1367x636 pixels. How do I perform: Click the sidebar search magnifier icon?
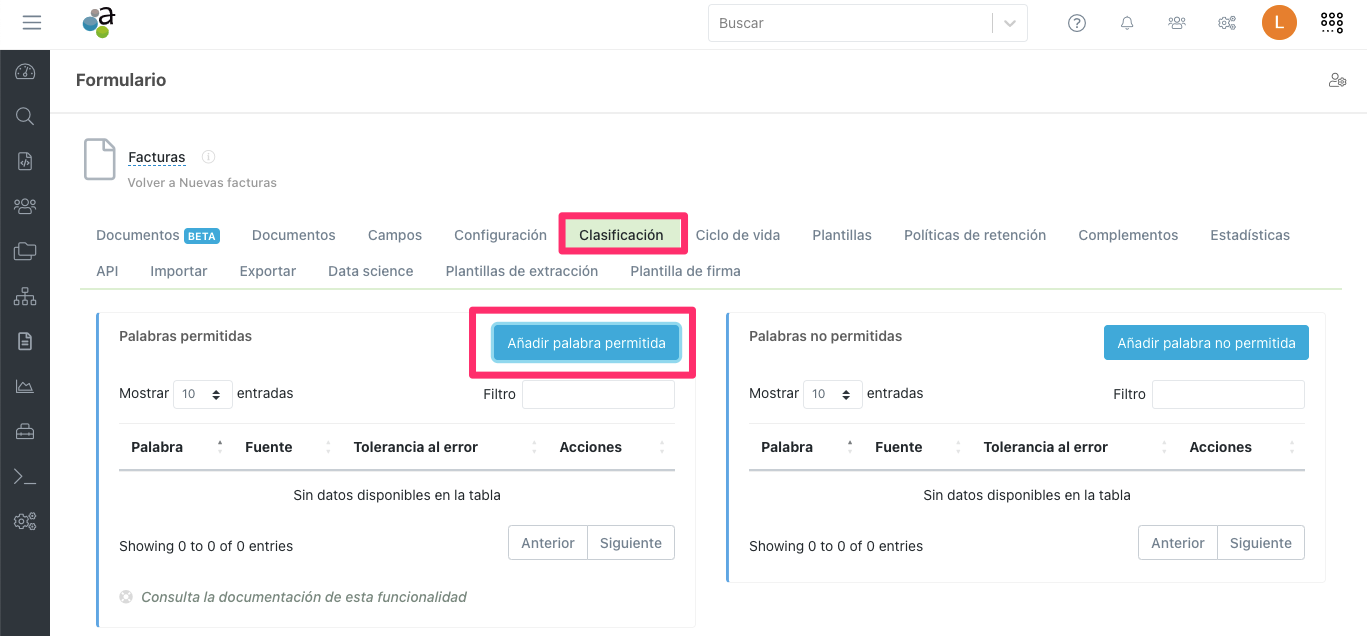[25, 116]
